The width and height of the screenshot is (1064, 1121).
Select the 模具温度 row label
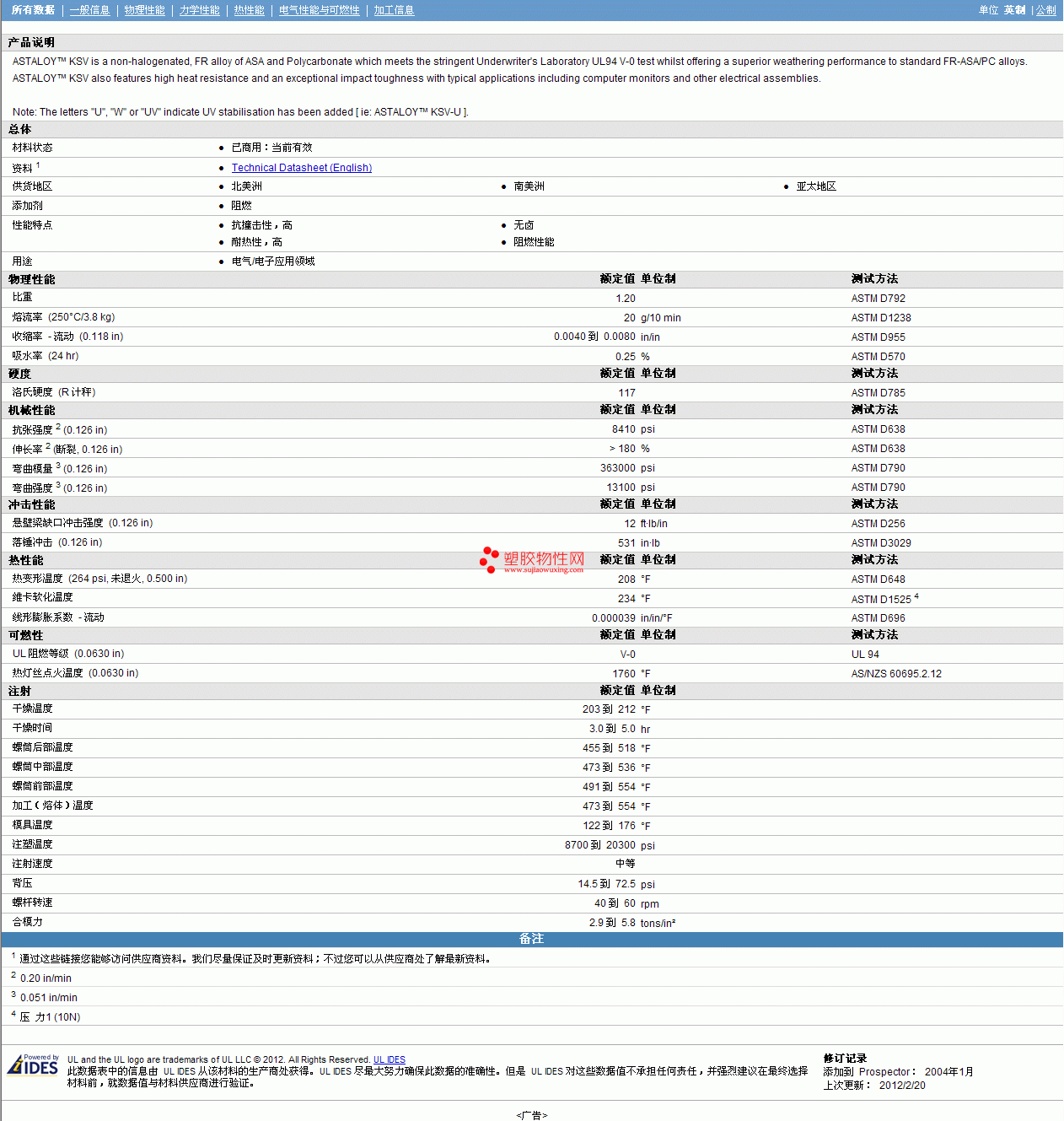(x=33, y=825)
